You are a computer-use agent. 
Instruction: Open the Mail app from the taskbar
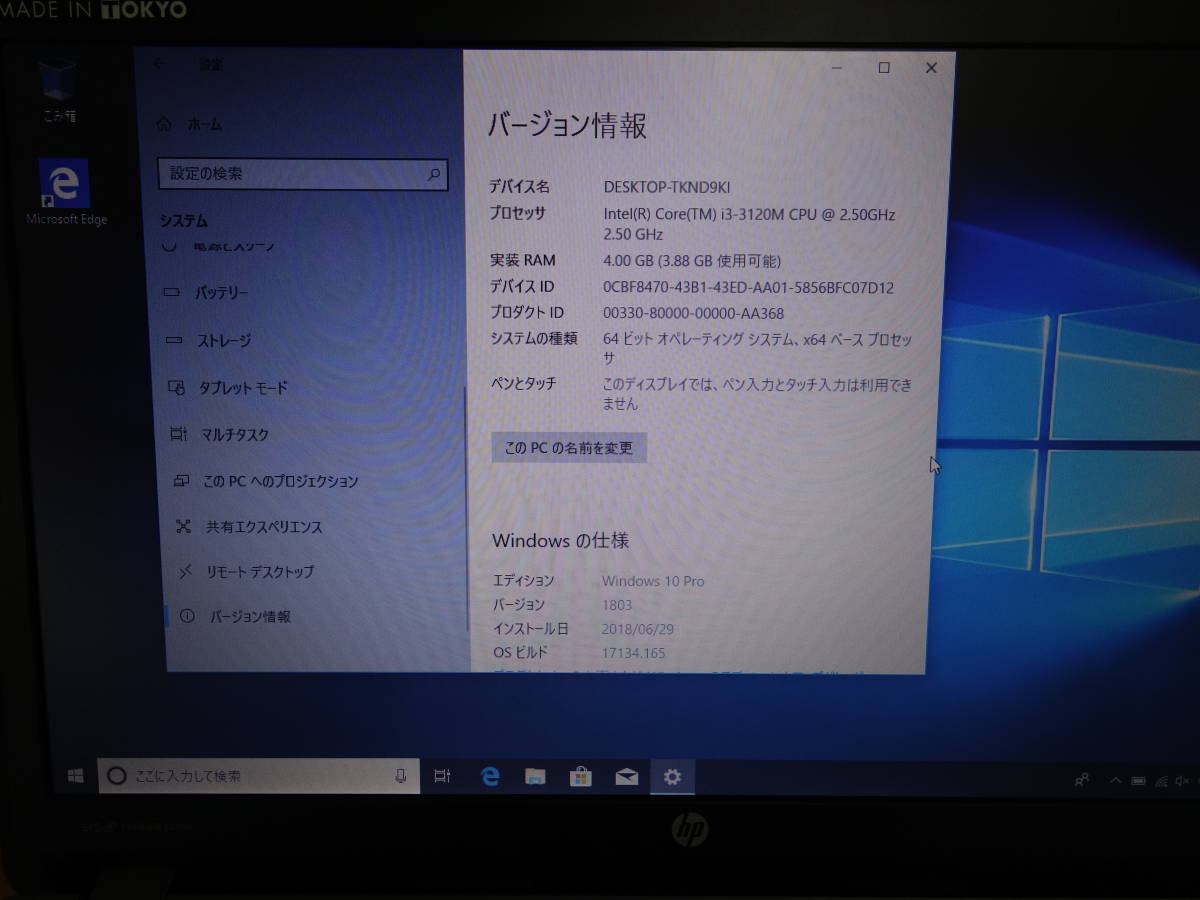pyautogui.click(x=627, y=776)
